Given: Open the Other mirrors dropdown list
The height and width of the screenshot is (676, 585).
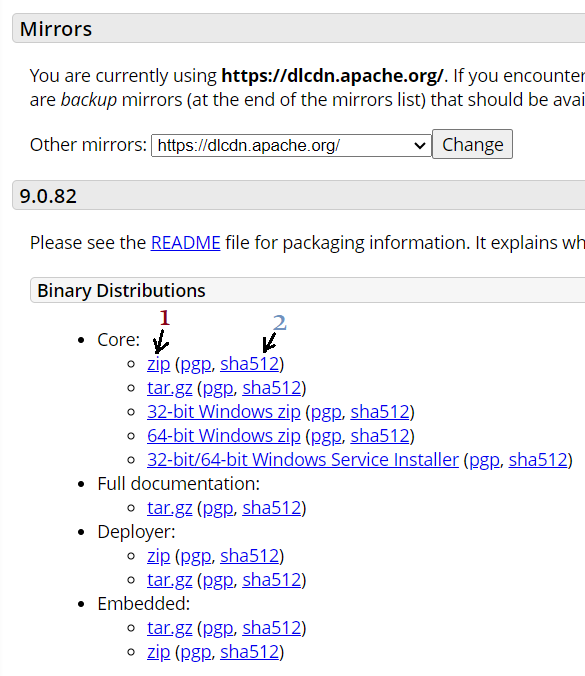Looking at the screenshot, I should (291, 145).
